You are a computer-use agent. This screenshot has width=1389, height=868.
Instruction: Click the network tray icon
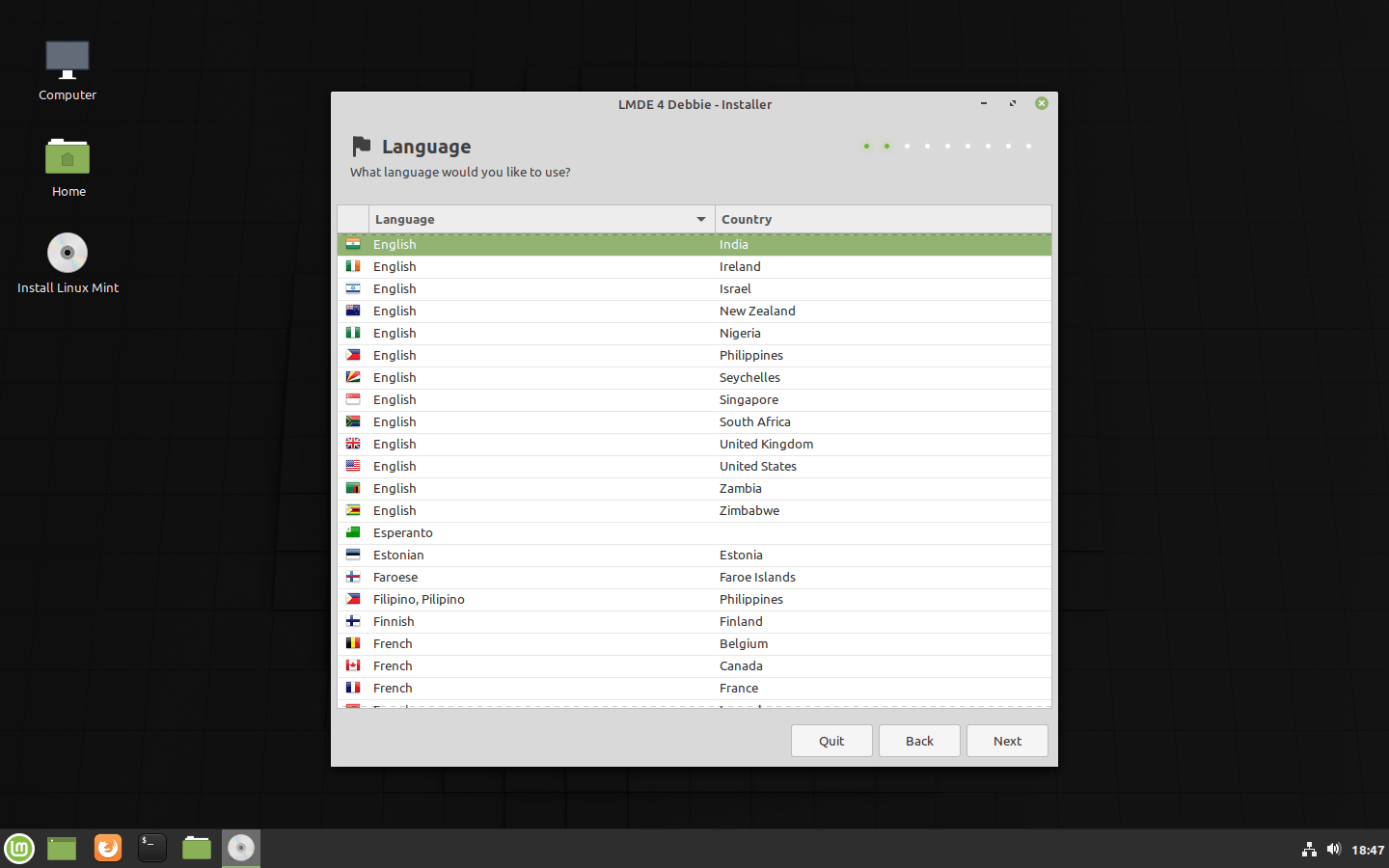[1309, 850]
